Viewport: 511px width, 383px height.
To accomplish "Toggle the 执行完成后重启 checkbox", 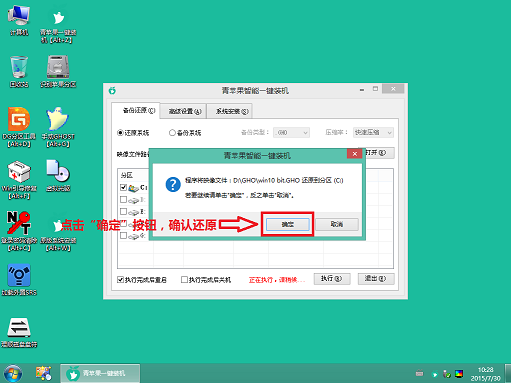I will pos(120,280).
